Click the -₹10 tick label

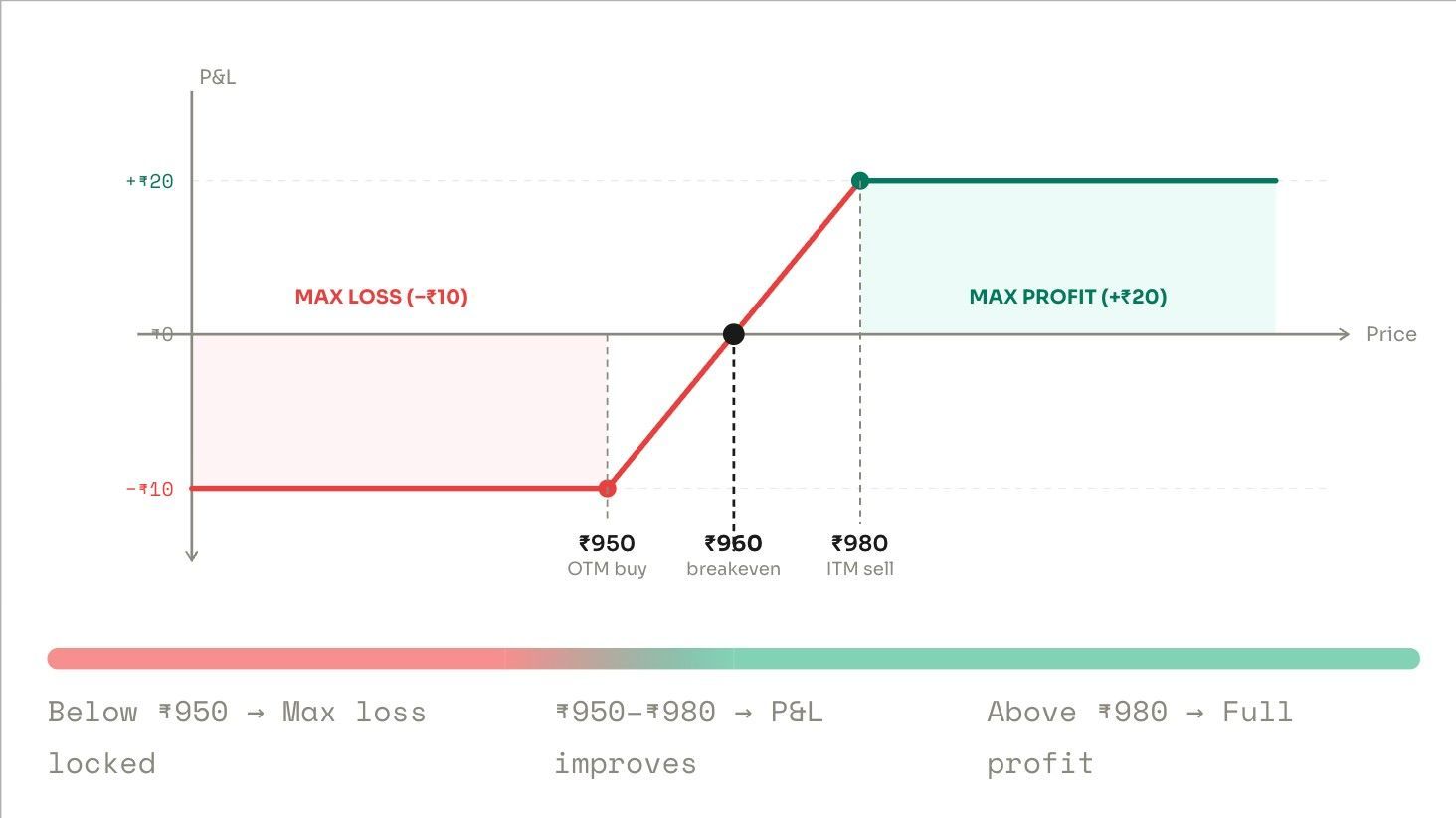[x=149, y=489]
